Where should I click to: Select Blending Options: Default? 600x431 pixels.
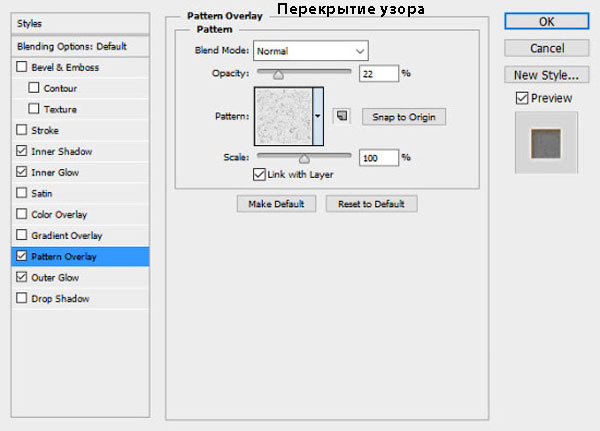tap(80, 46)
